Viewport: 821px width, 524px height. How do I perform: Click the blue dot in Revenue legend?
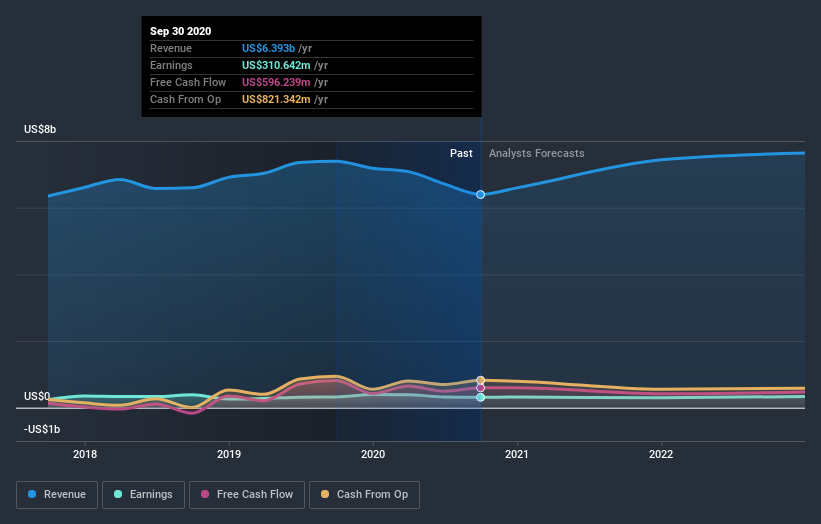32,494
